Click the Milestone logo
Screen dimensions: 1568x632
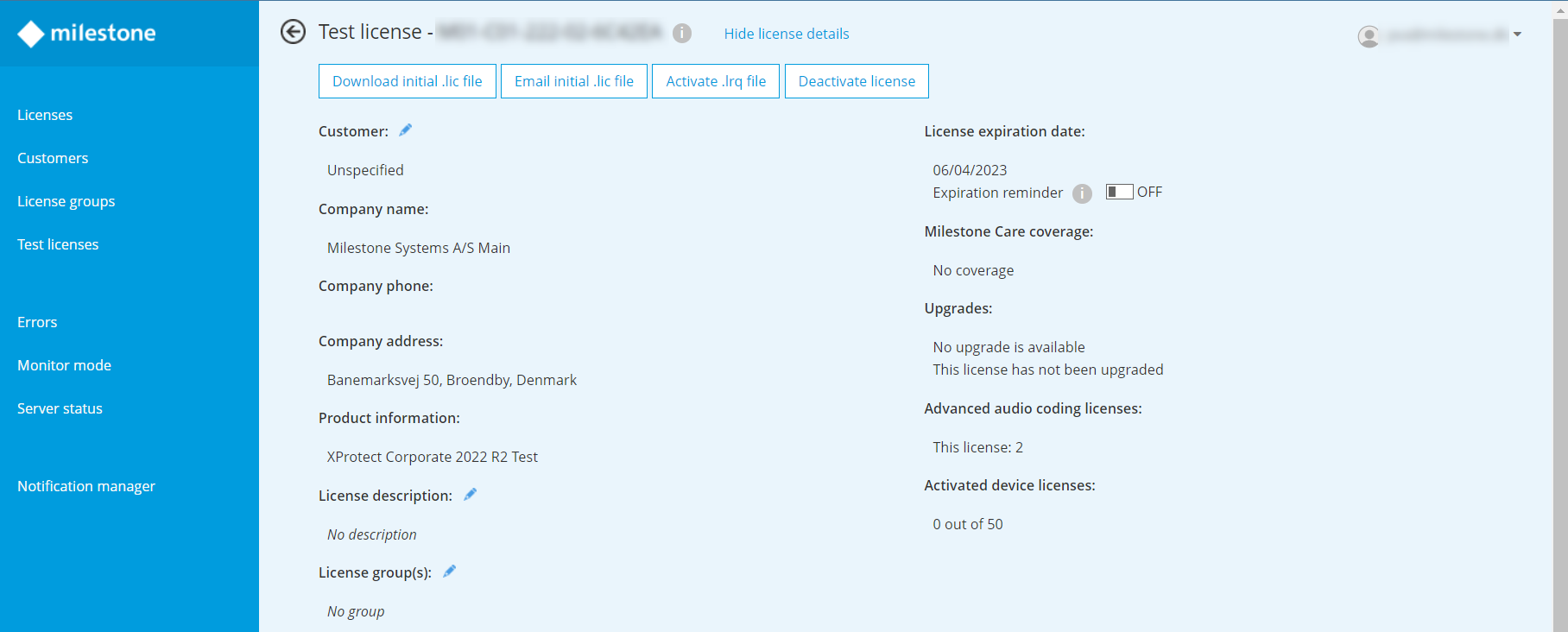[x=86, y=33]
